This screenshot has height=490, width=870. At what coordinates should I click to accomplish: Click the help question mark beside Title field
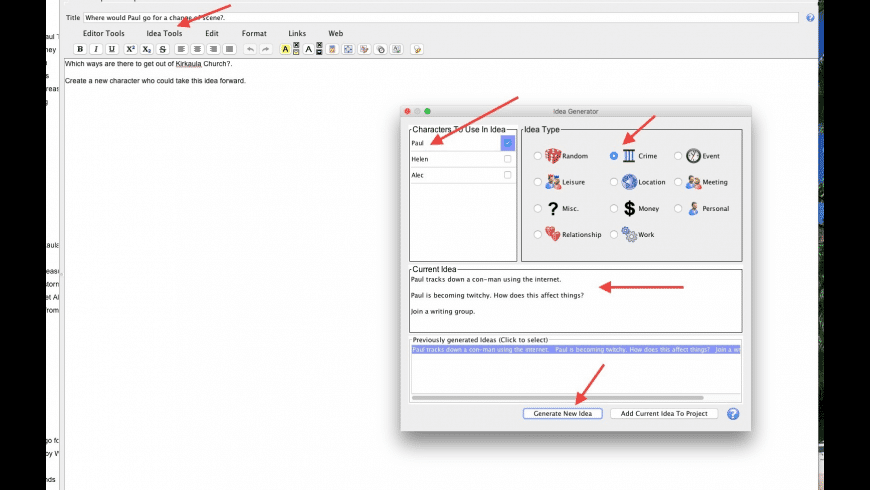pos(810,18)
